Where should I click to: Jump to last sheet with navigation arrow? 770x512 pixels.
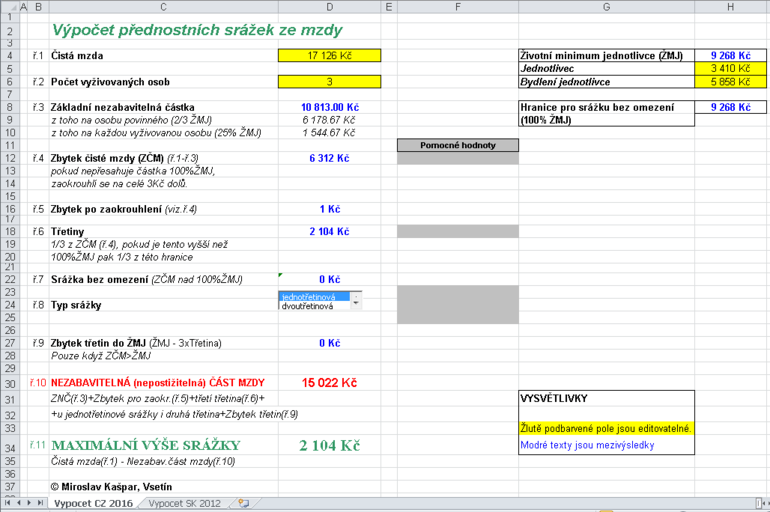pyautogui.click(x=40, y=503)
